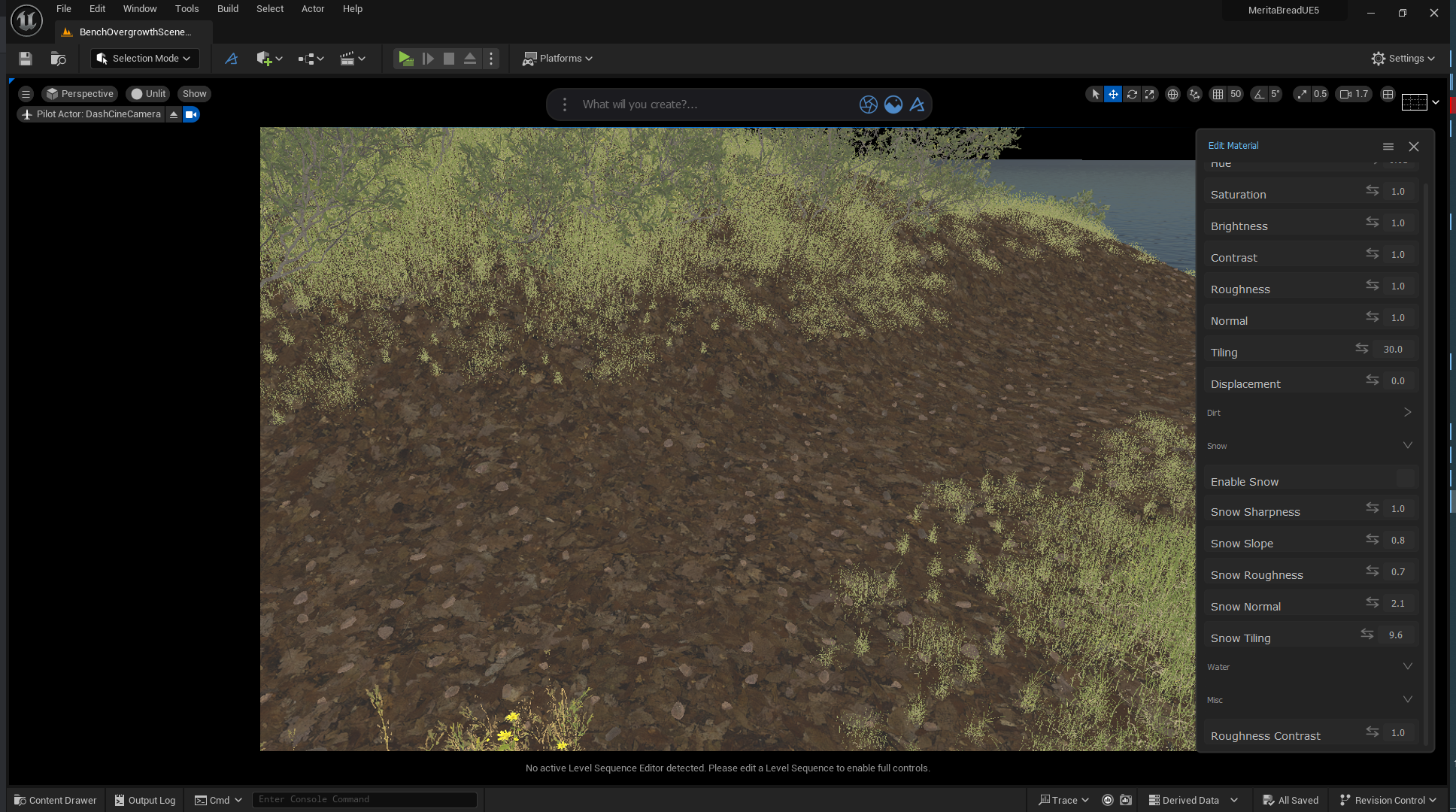Toggle rotation angle snapping

(1259, 94)
